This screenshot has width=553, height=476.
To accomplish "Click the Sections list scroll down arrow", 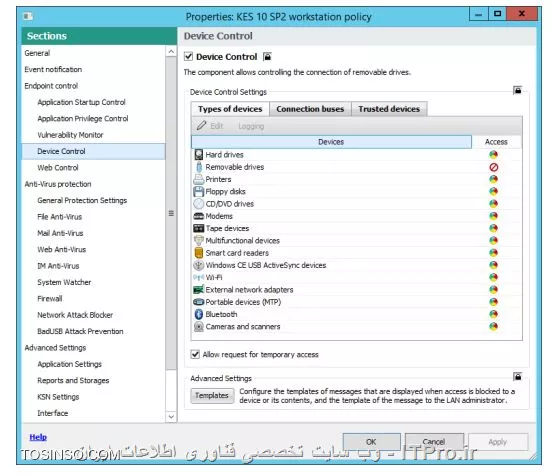I will 171,417.
